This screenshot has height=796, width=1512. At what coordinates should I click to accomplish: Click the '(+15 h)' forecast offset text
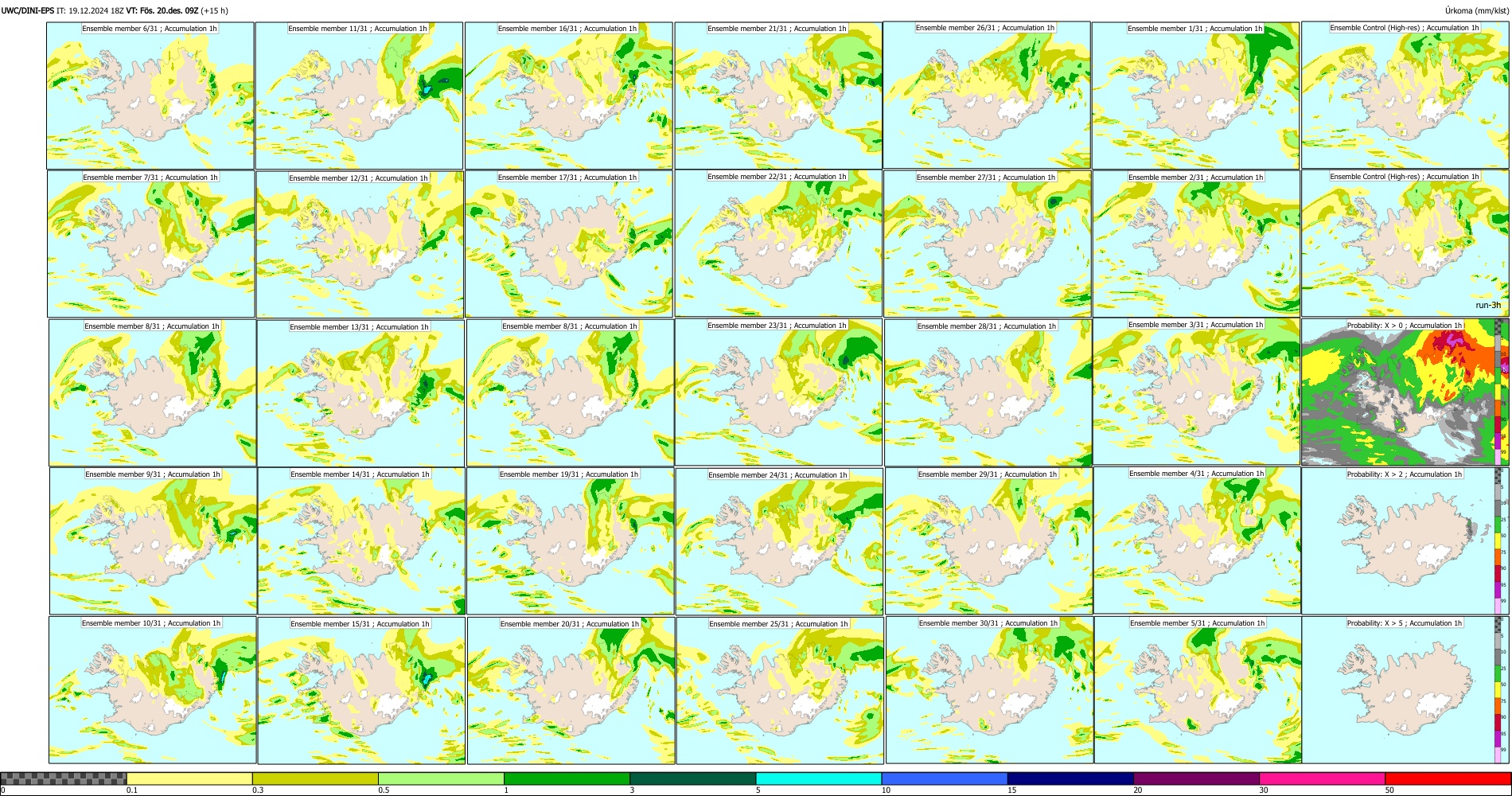click(215, 10)
